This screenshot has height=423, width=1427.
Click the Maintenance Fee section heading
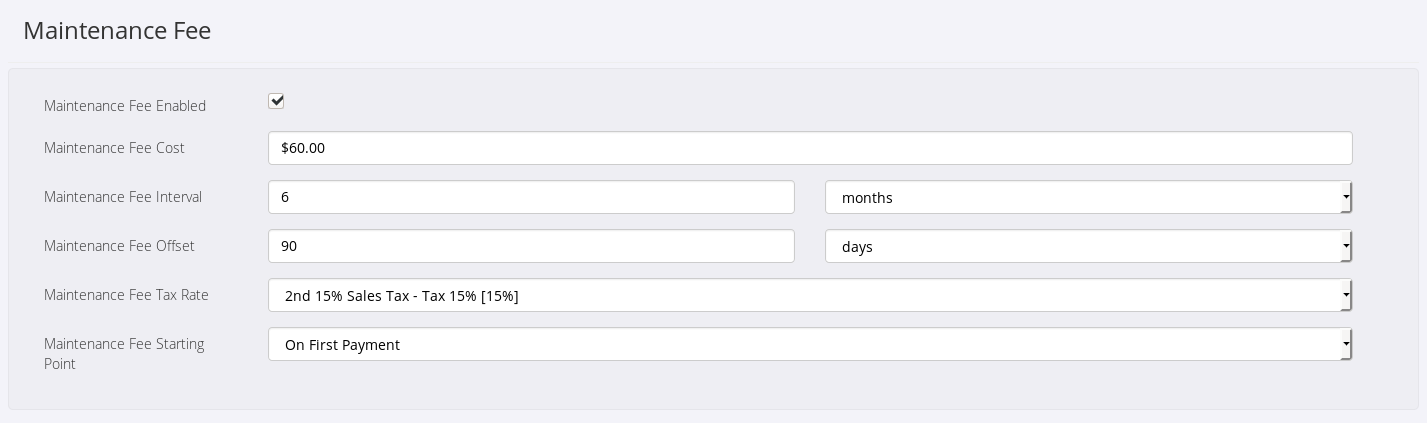[117, 31]
